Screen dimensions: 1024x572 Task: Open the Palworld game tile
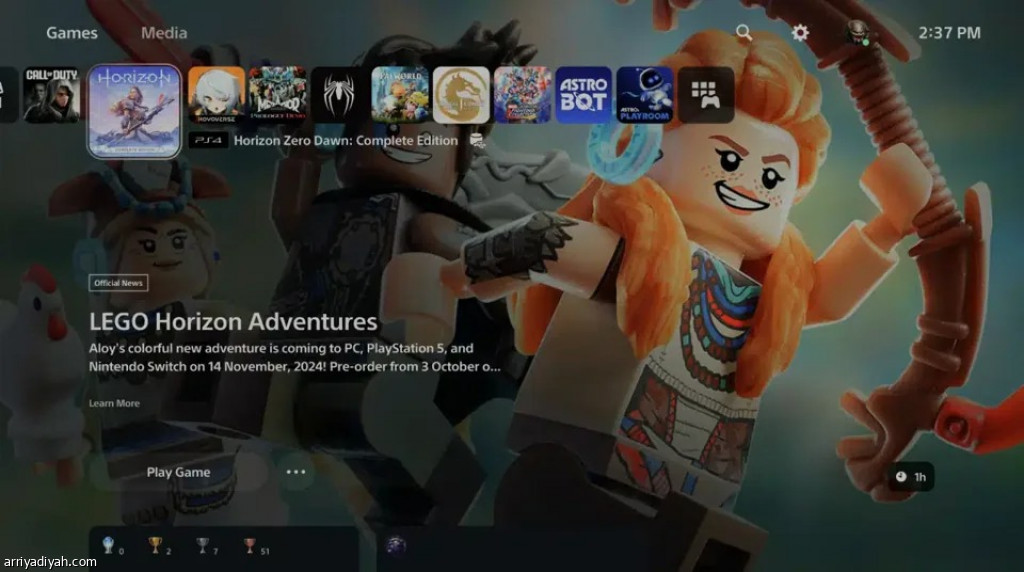tap(400, 95)
